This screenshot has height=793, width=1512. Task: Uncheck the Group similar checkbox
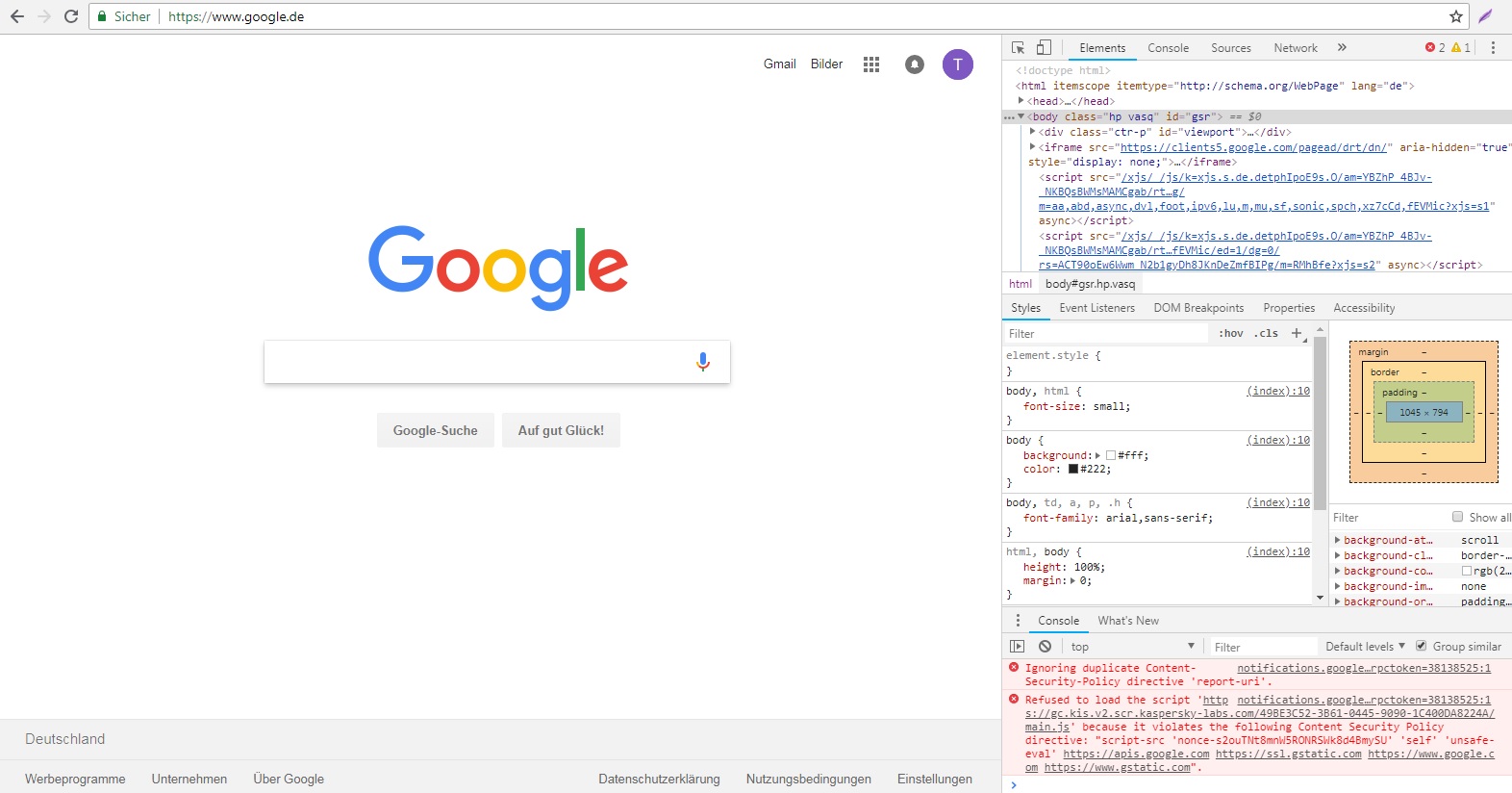point(1422,646)
